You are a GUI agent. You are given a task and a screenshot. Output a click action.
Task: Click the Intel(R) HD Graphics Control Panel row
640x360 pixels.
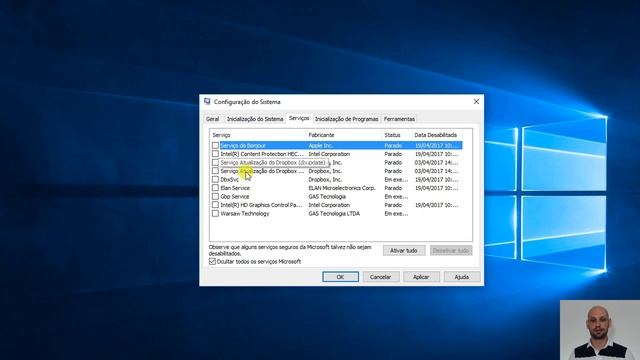point(337,205)
